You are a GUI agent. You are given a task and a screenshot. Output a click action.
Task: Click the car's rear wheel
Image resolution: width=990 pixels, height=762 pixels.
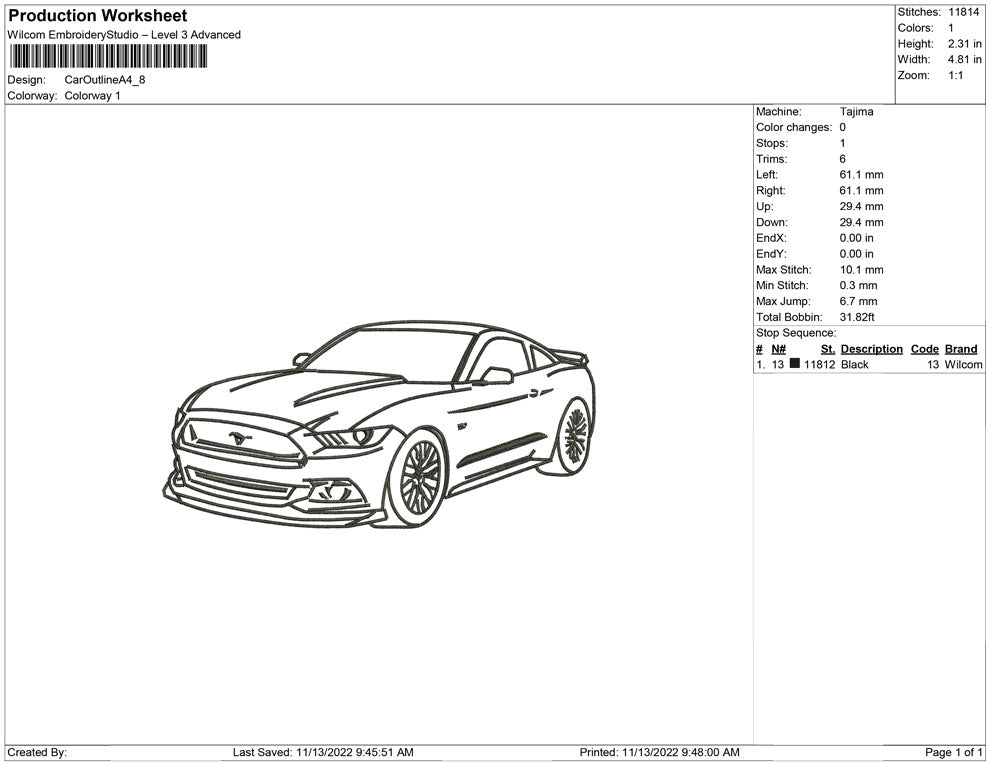coord(575,435)
